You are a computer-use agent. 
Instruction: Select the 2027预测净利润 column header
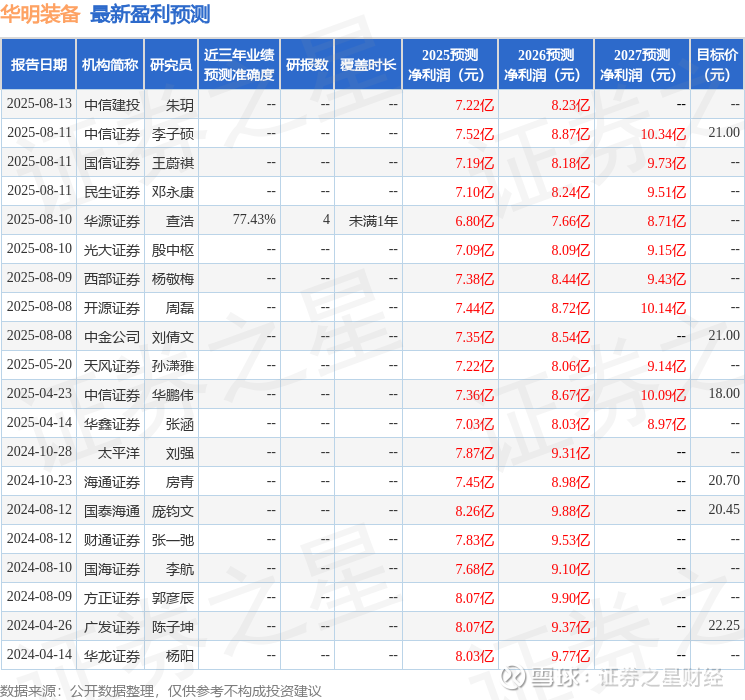click(642, 65)
